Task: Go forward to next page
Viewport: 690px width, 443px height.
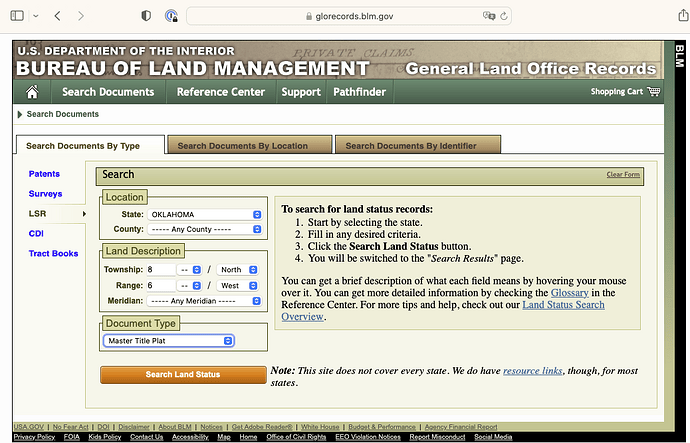Action: point(81,16)
